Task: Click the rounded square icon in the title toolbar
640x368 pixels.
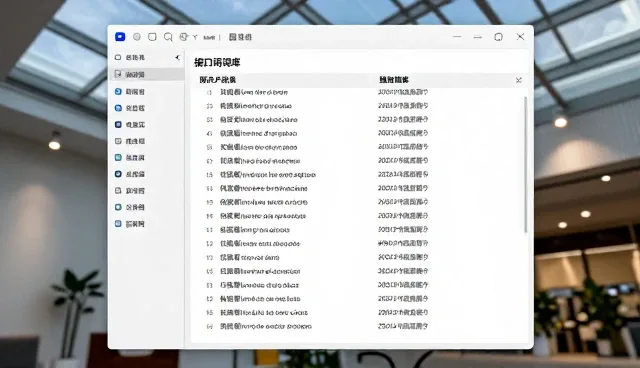Action: [152, 37]
